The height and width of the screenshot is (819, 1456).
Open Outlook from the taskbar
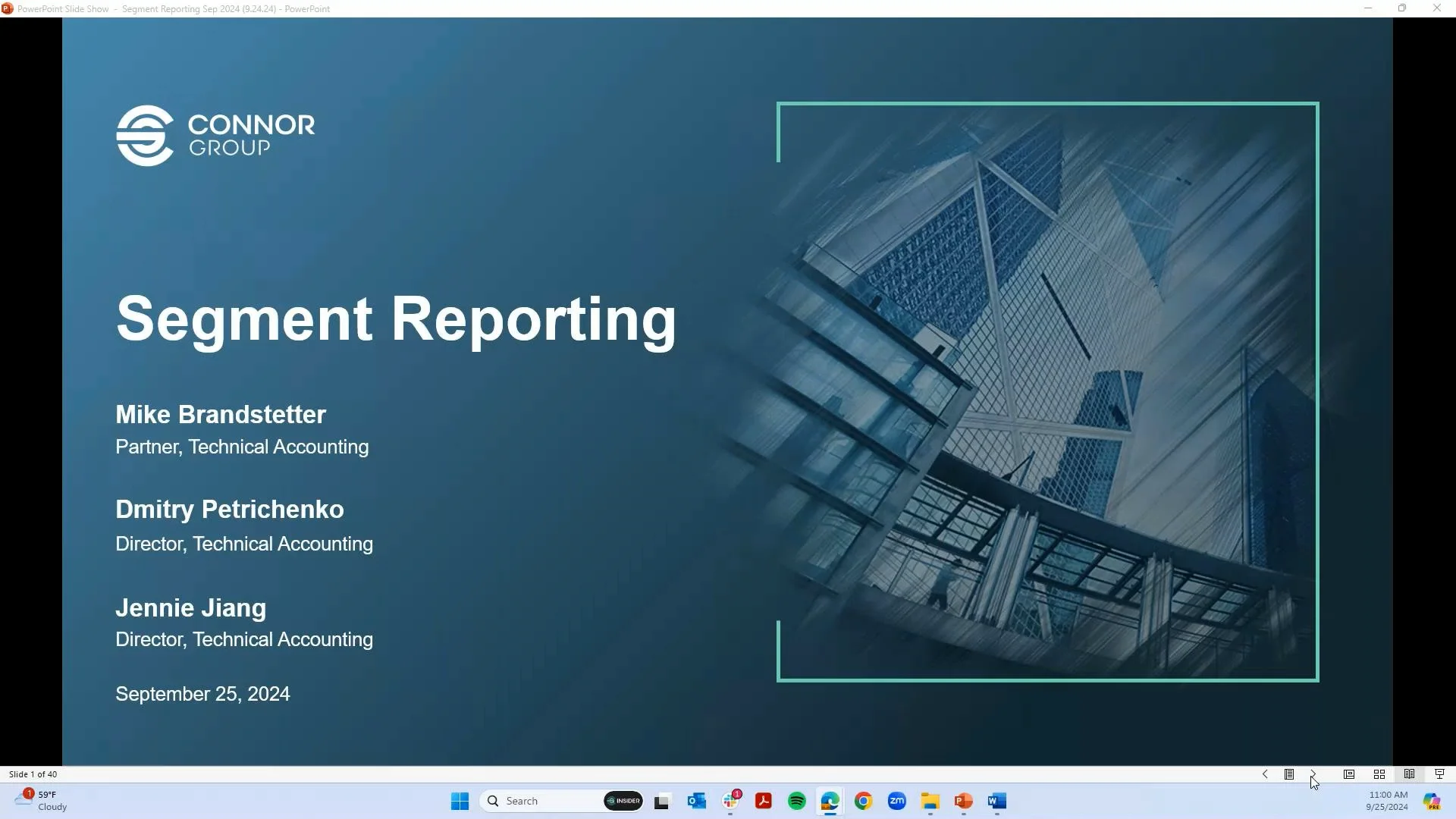(x=696, y=801)
